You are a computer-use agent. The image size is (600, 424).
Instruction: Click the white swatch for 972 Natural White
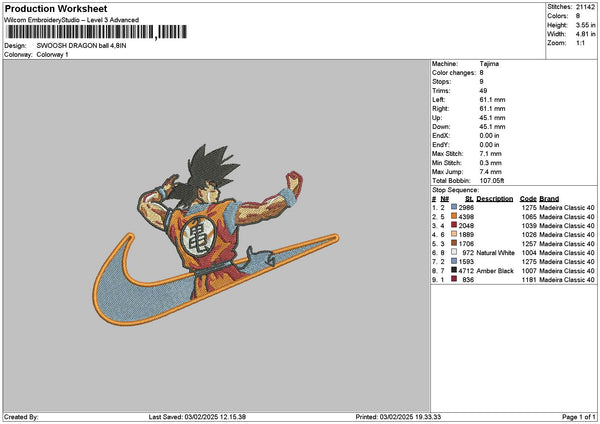(x=454, y=252)
